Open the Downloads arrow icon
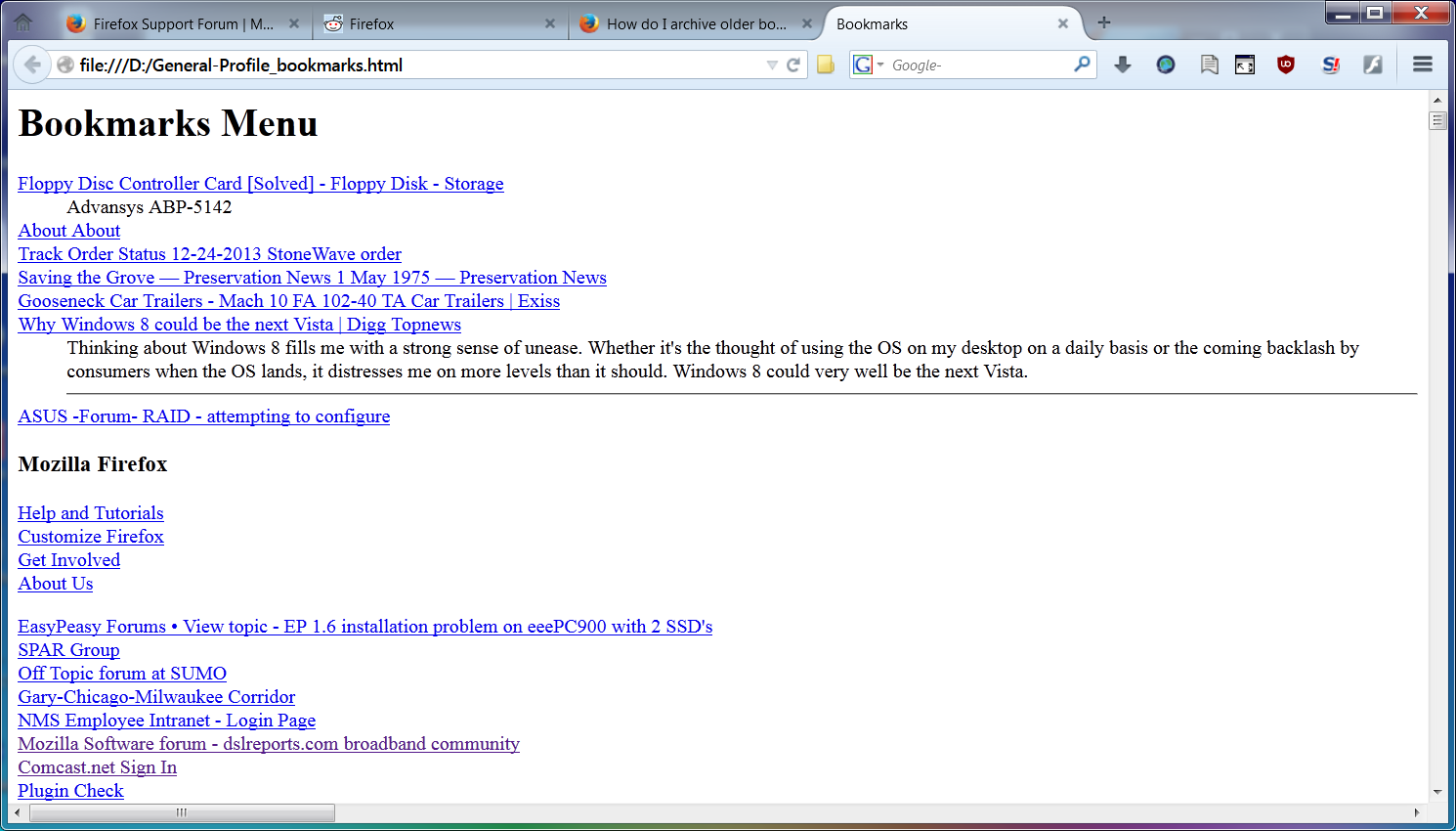This screenshot has height=831, width=1456. (x=1123, y=65)
